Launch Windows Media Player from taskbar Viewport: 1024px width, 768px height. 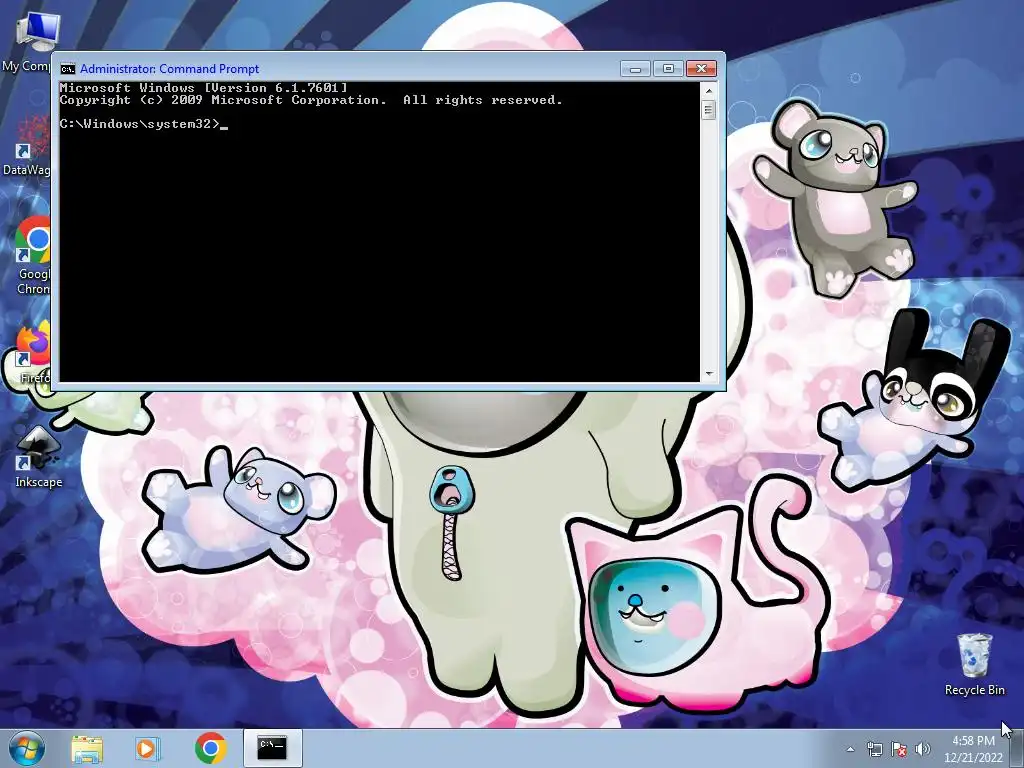[x=148, y=748]
